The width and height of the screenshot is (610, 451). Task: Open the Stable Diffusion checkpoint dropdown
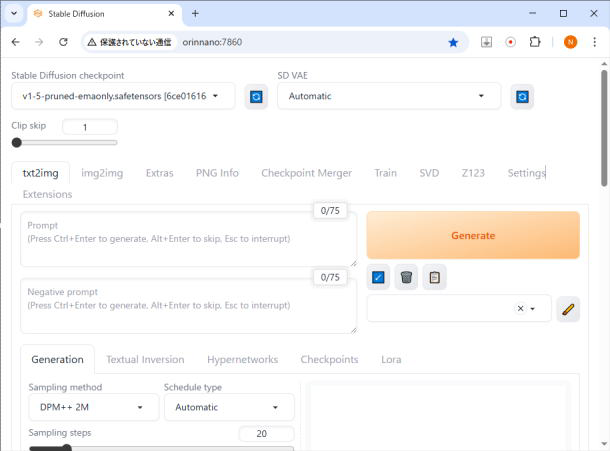click(x=123, y=96)
